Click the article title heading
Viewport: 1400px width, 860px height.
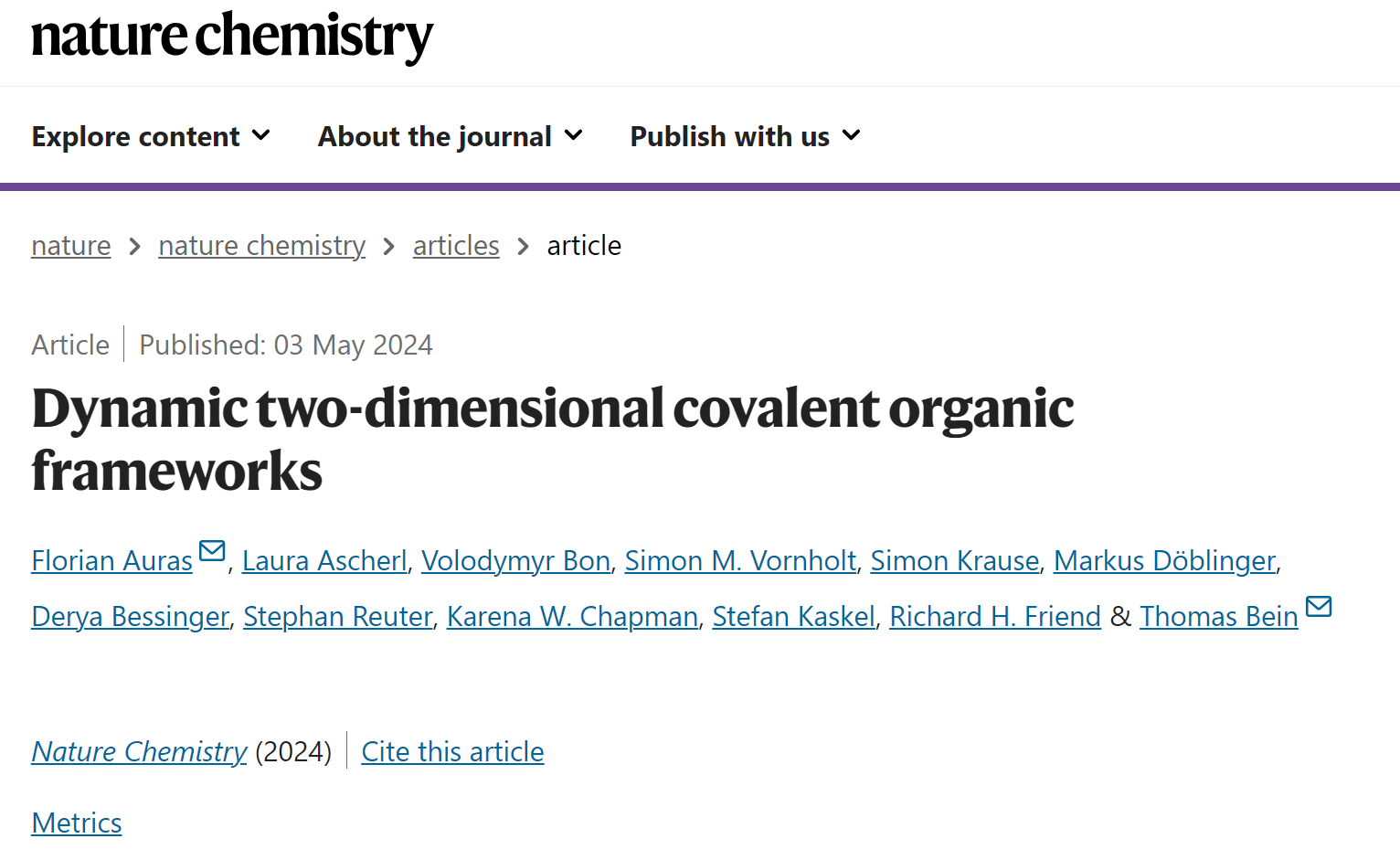(x=553, y=439)
